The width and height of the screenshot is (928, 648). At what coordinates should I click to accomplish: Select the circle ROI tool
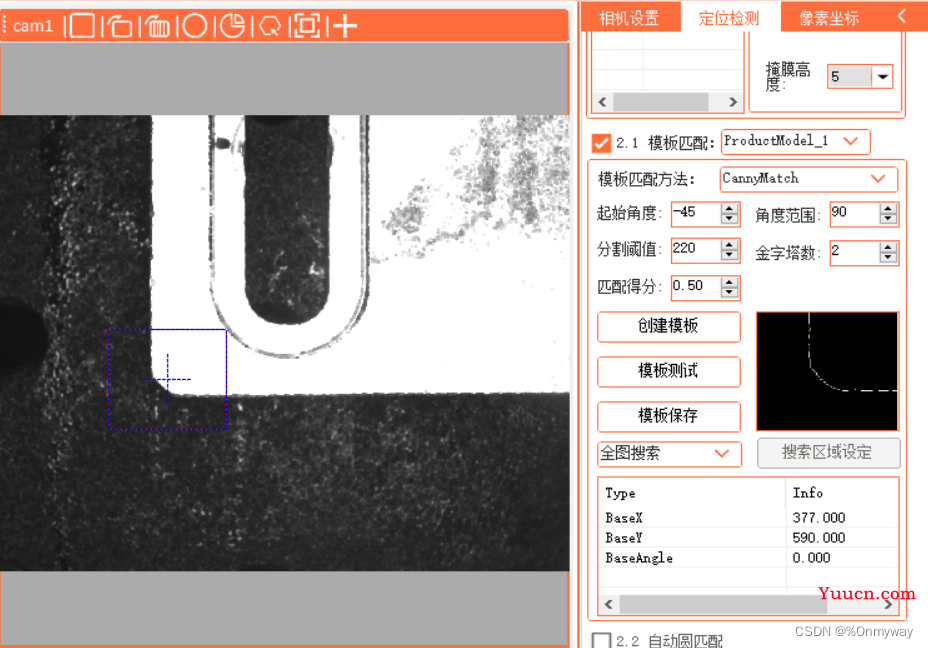point(195,25)
